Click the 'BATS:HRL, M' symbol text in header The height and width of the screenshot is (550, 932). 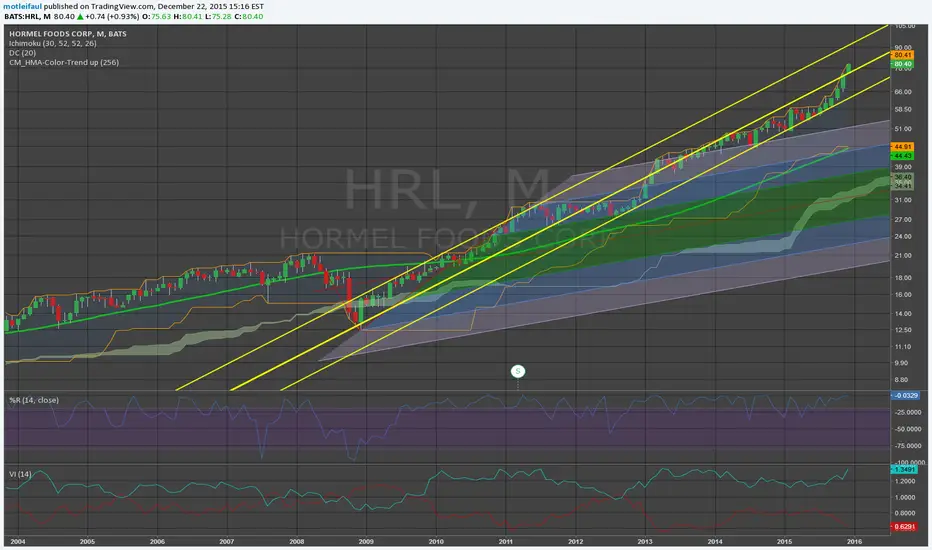coord(27,16)
